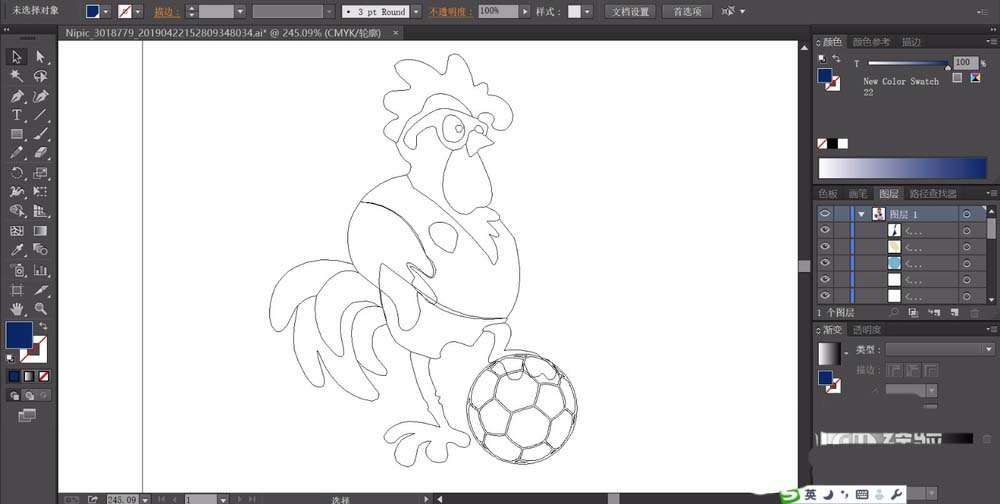Image resolution: width=1000 pixels, height=504 pixels.
Task: Hide the bottom visible sublayer in Layers panel
Action: pos(825,295)
